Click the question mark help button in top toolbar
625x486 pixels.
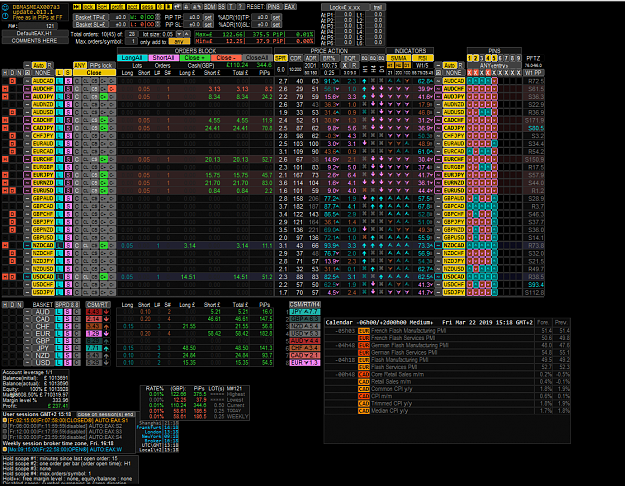click(x=241, y=7)
